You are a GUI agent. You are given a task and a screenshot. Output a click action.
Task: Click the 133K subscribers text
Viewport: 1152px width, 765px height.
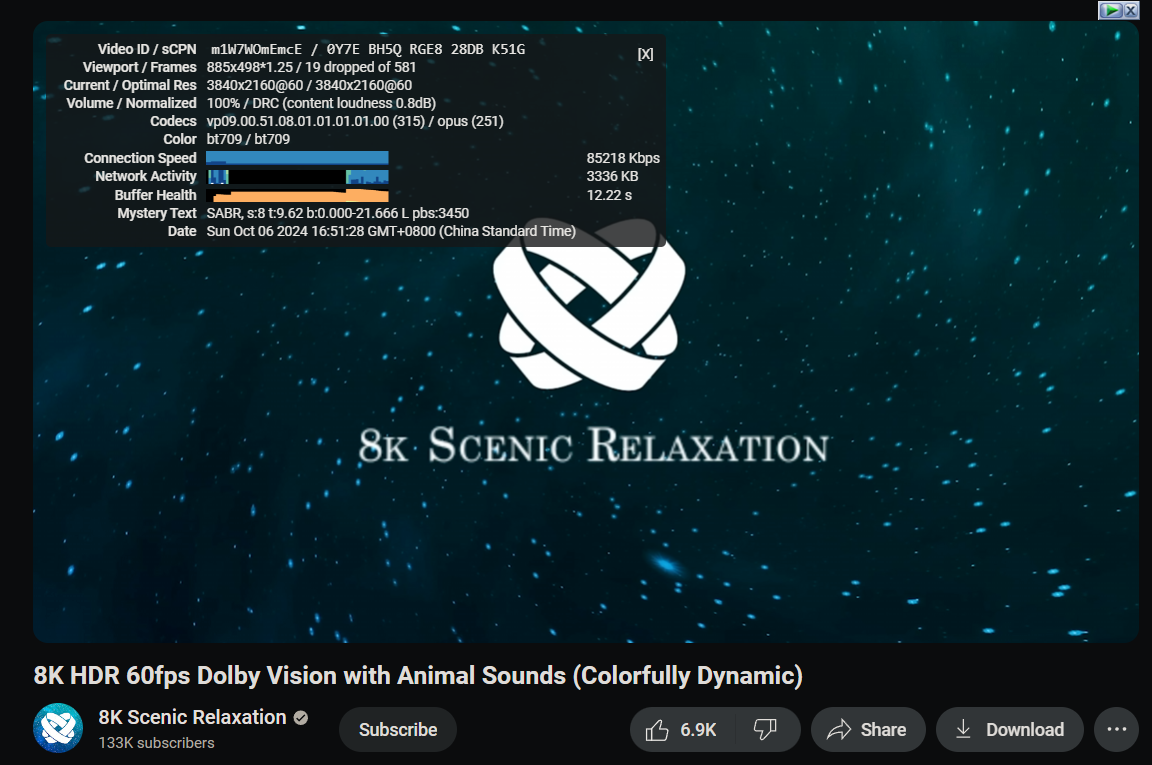[156, 743]
